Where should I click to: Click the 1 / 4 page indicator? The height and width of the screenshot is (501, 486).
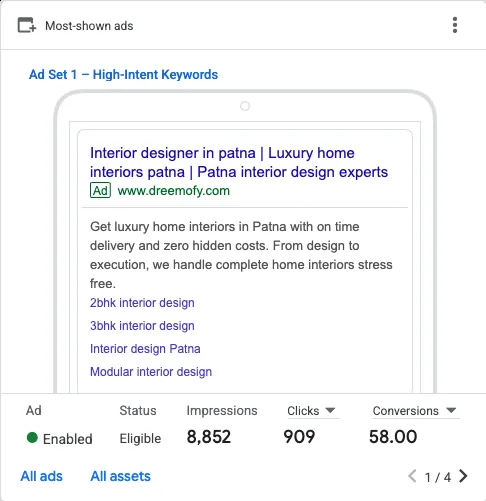click(x=438, y=477)
